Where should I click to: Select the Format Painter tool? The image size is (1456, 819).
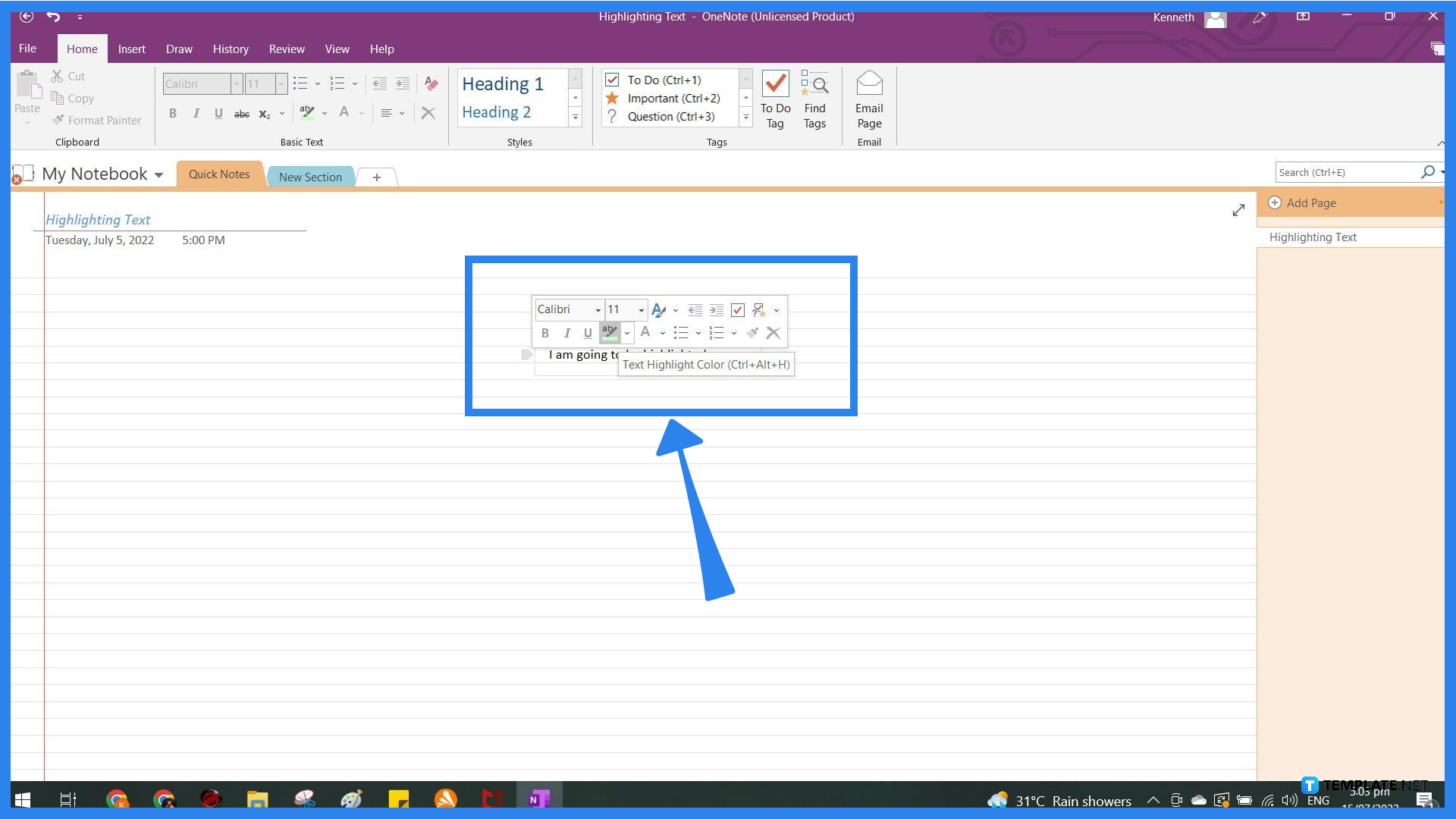point(96,120)
